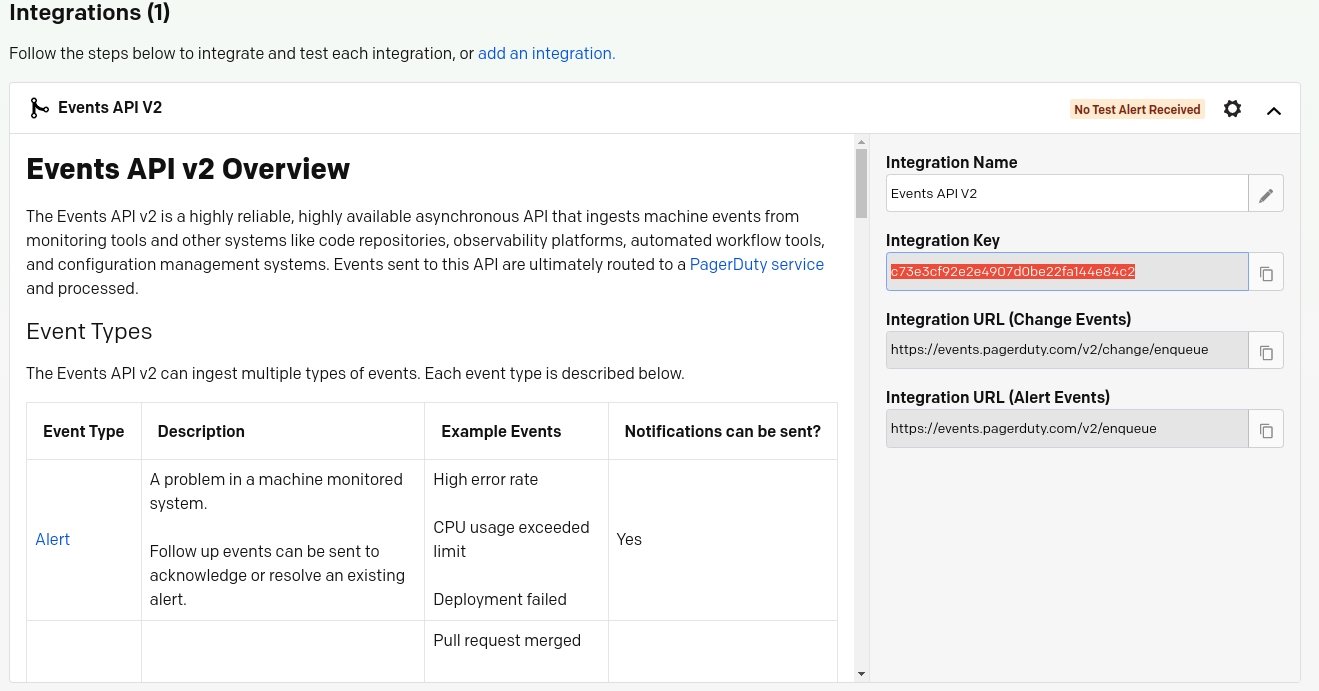The width and height of the screenshot is (1319, 691).
Task: Click the Deployment failed example
Action: 500,600
